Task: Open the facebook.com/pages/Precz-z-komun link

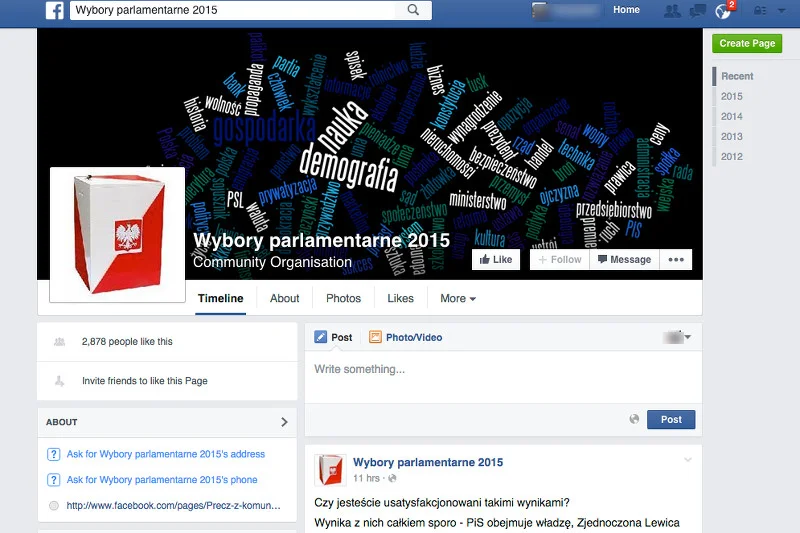Action: [x=173, y=505]
